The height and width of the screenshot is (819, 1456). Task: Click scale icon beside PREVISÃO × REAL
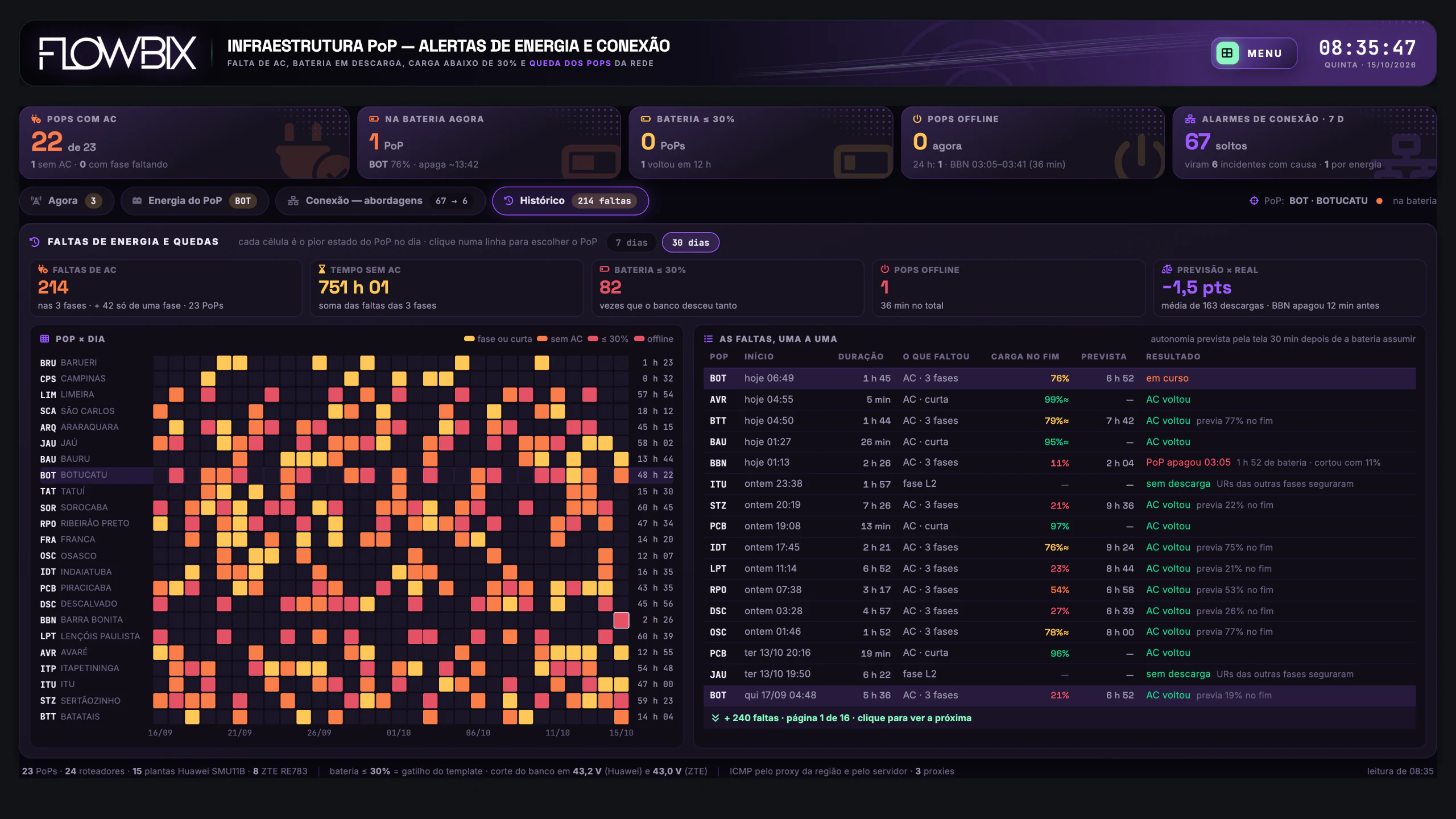[x=1167, y=270]
